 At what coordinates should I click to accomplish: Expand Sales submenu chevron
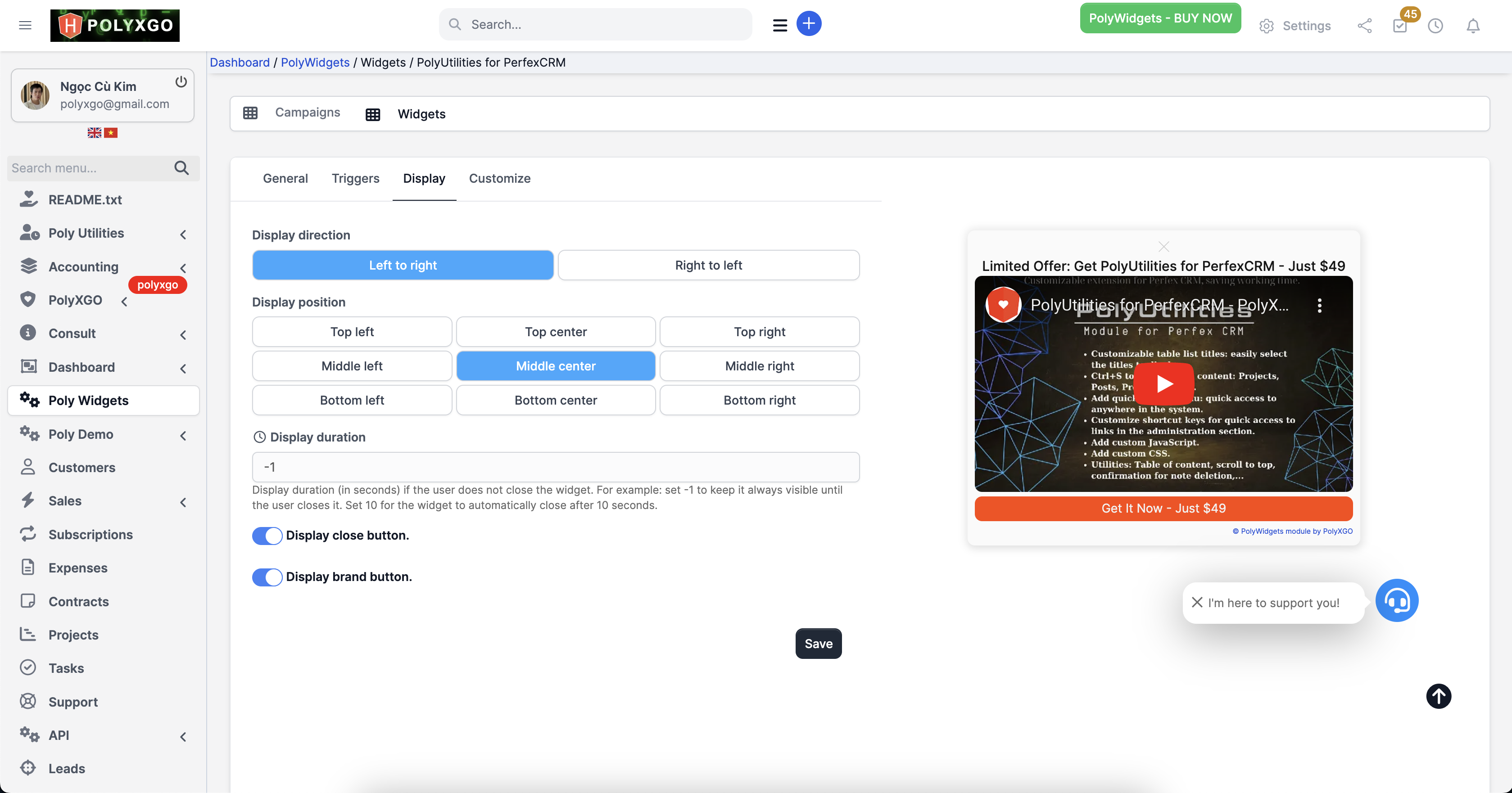(x=183, y=502)
